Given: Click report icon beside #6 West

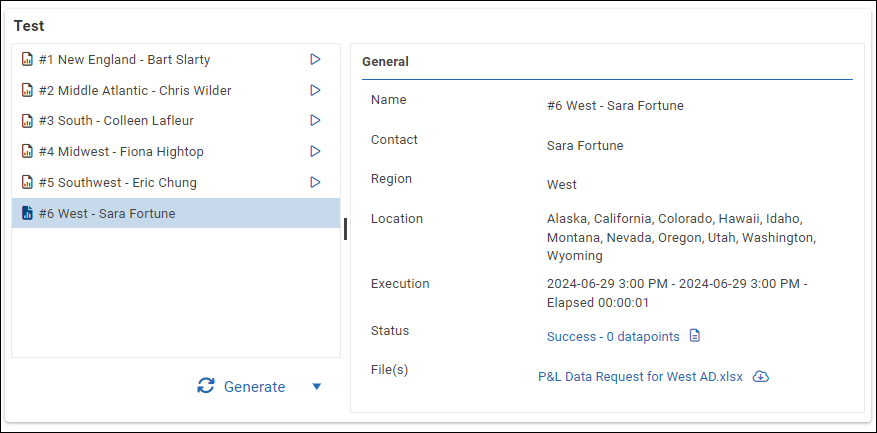Looking at the screenshot, I should [x=27, y=214].
